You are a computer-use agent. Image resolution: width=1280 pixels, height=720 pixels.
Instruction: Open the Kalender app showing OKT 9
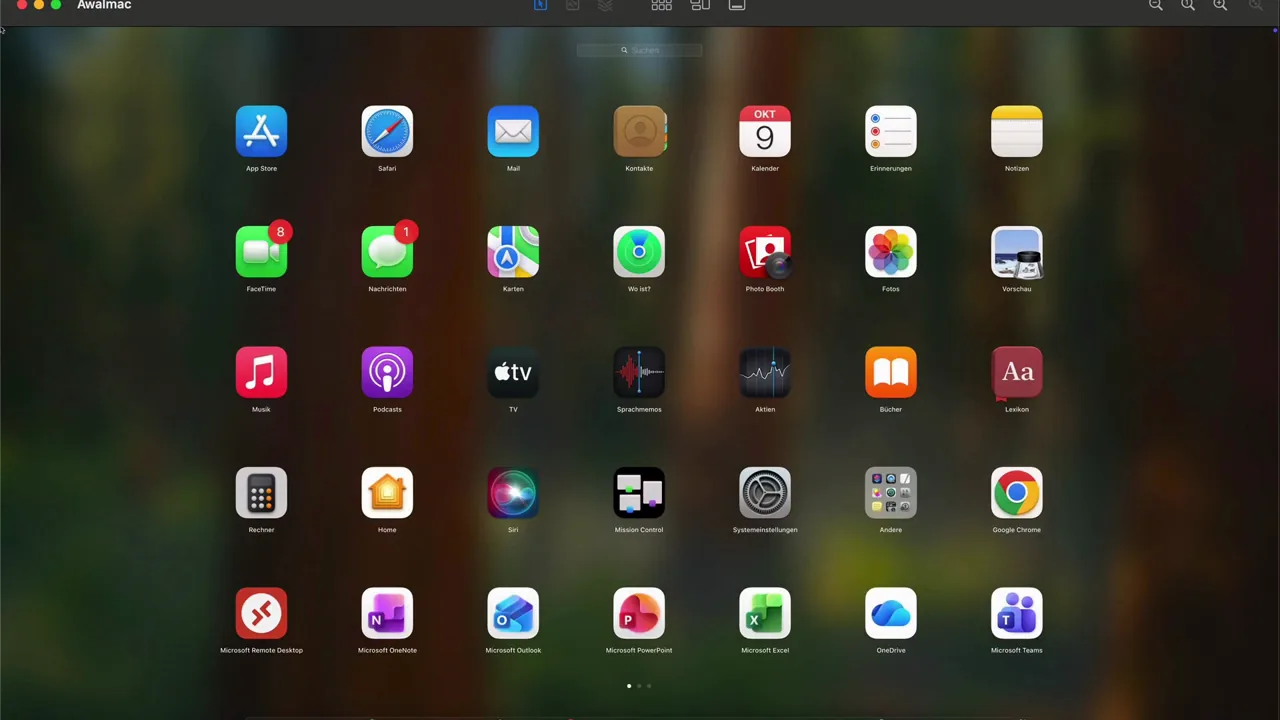click(765, 132)
